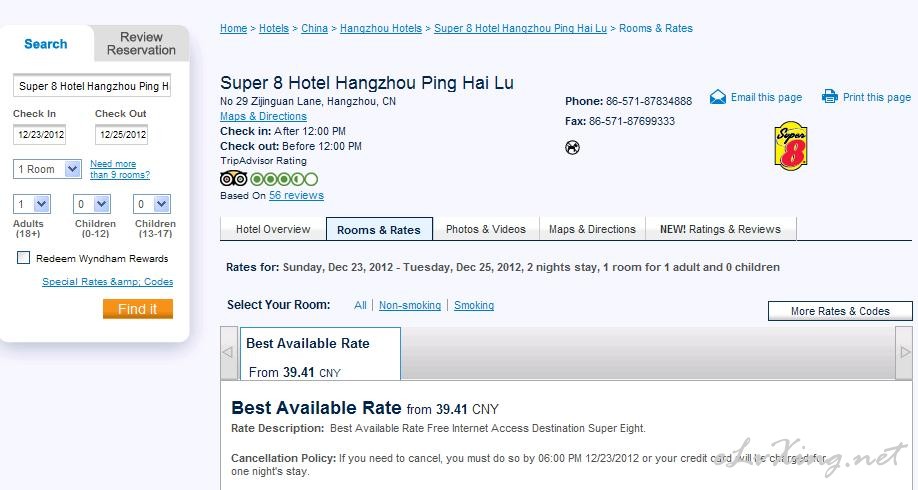Click the Super 8 logo

point(791,146)
